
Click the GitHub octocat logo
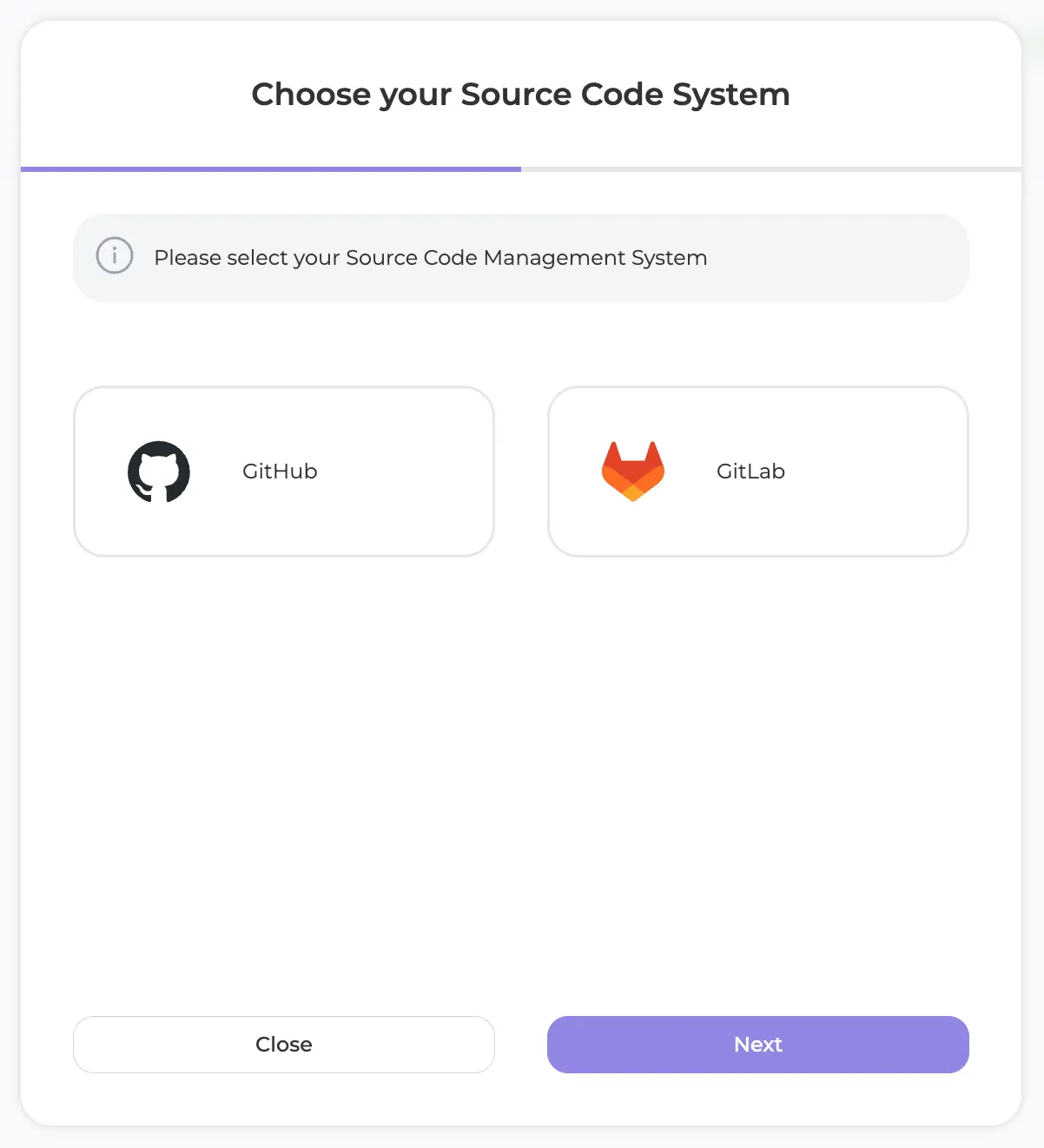click(x=159, y=472)
